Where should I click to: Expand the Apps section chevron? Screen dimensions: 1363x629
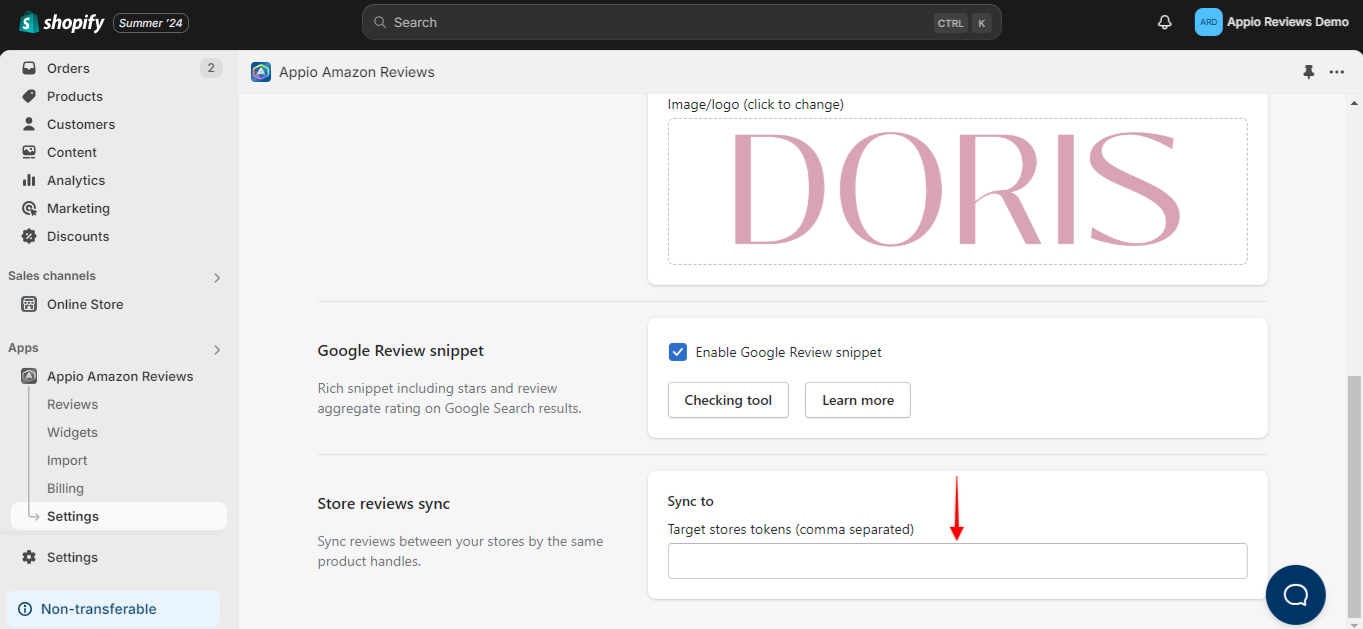(217, 350)
